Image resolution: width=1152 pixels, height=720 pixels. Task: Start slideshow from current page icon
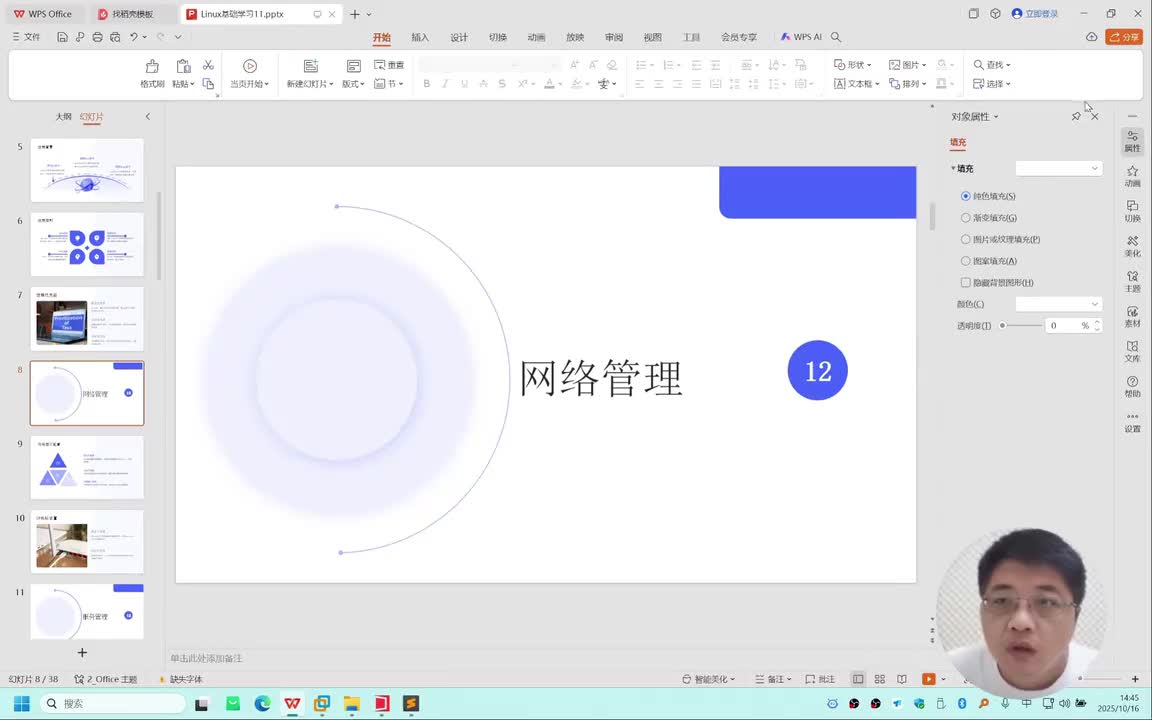(x=250, y=66)
